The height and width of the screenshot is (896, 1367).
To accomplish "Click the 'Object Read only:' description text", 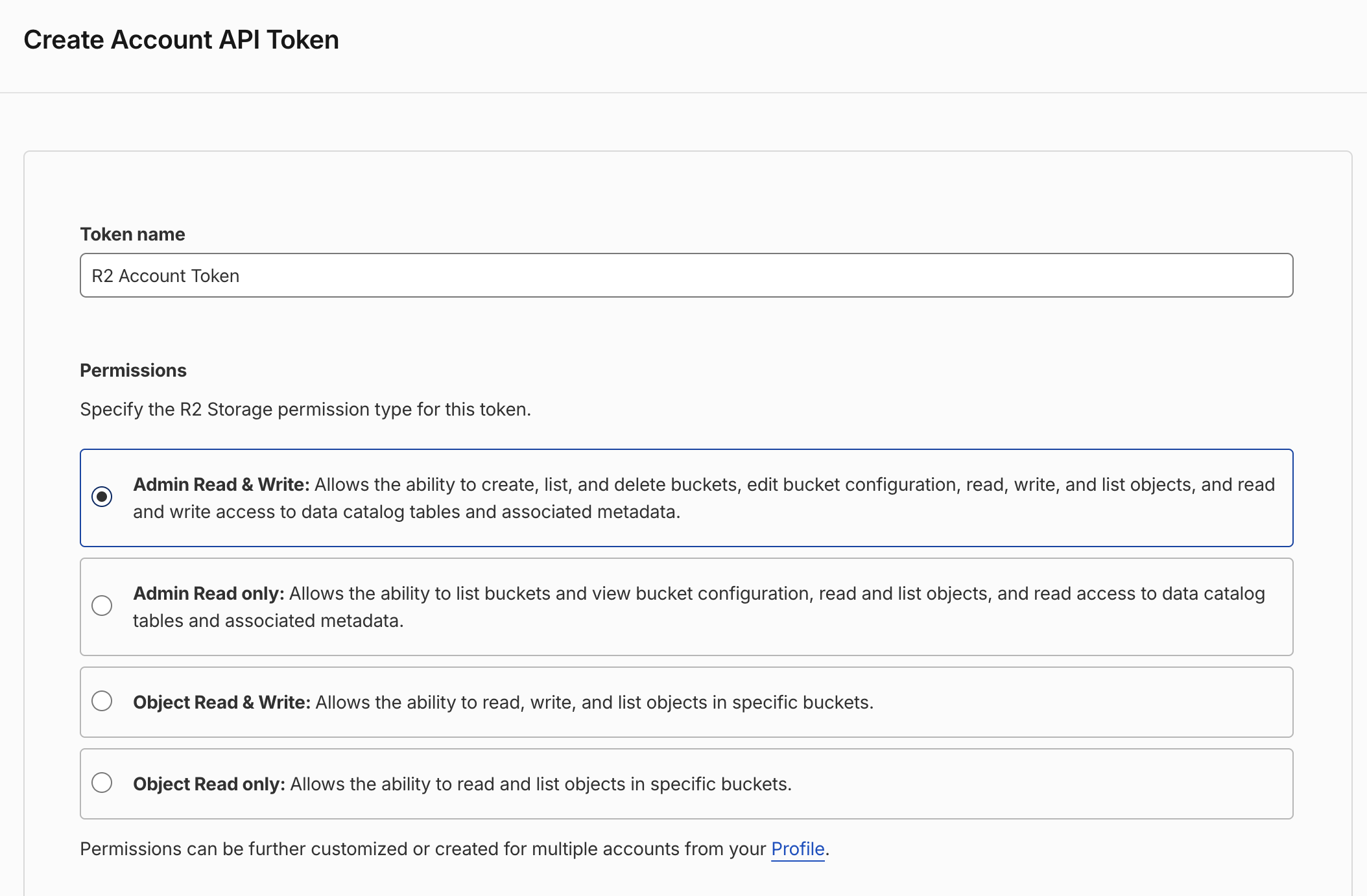I will coord(462,784).
